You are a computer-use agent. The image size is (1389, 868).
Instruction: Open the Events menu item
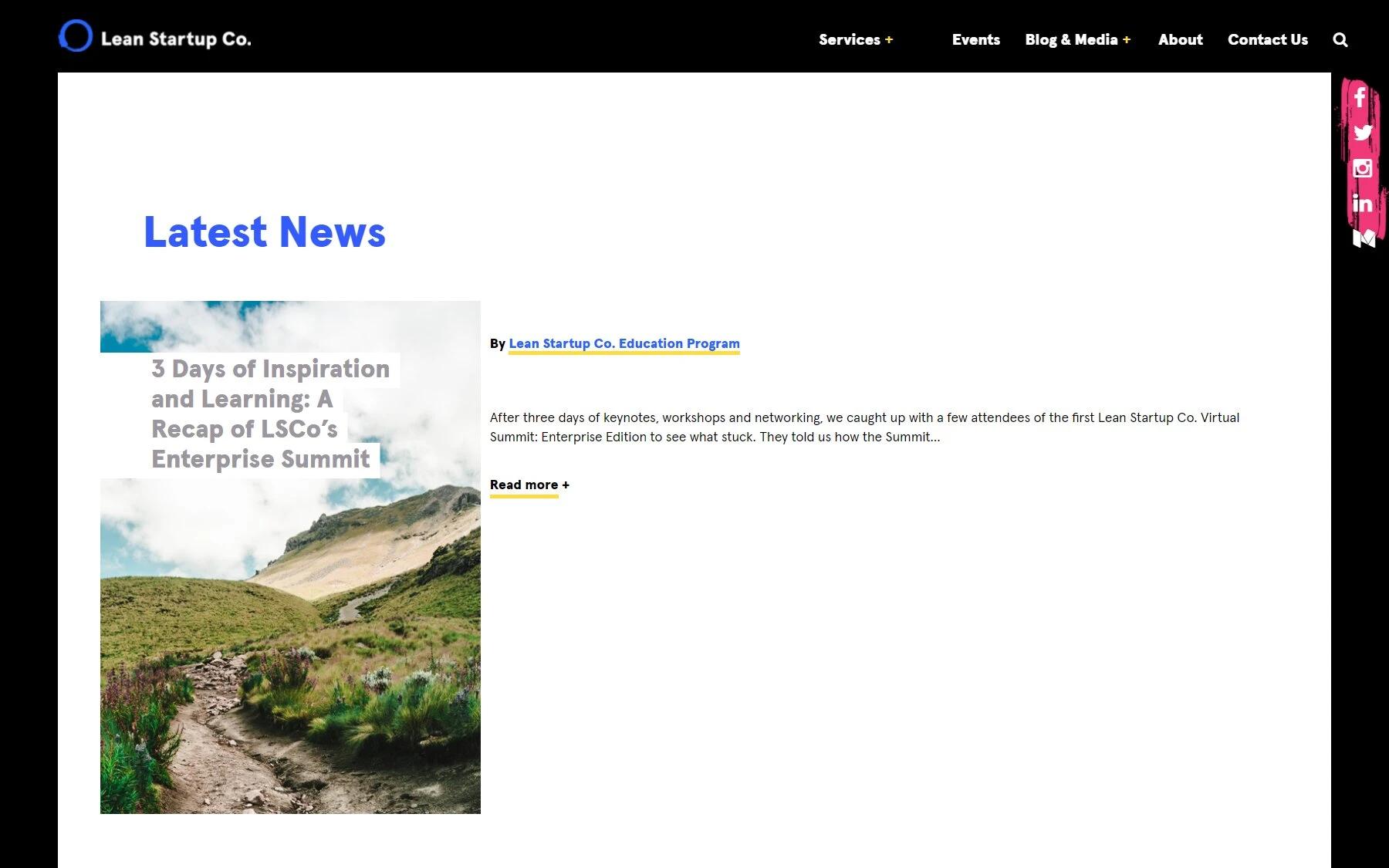pos(975,40)
